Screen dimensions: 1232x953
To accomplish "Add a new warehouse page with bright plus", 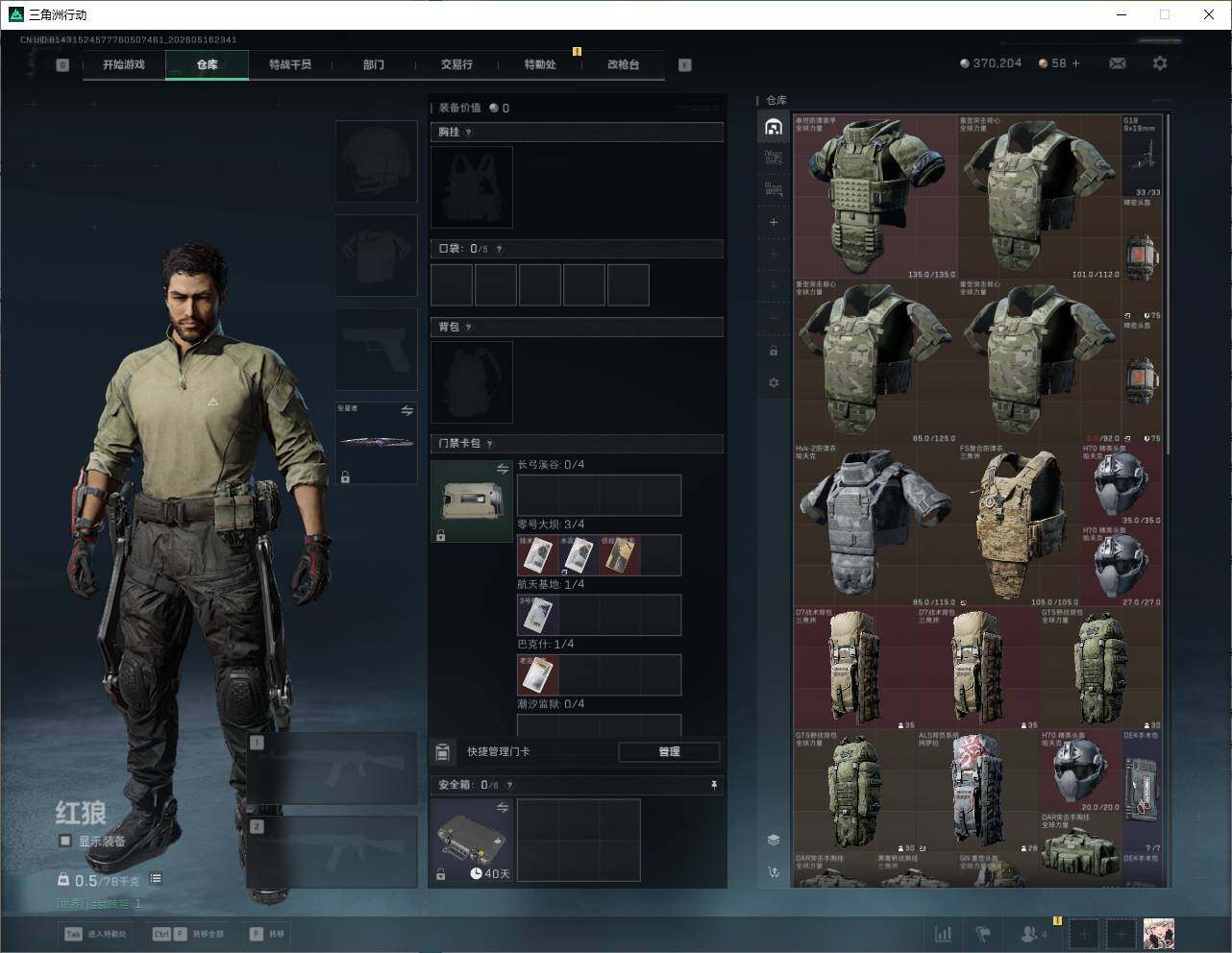I will (x=774, y=222).
